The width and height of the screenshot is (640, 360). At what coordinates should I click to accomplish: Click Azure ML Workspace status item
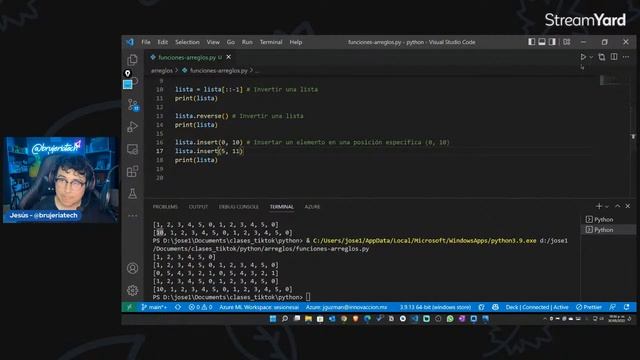pyautogui.click(x=259, y=307)
